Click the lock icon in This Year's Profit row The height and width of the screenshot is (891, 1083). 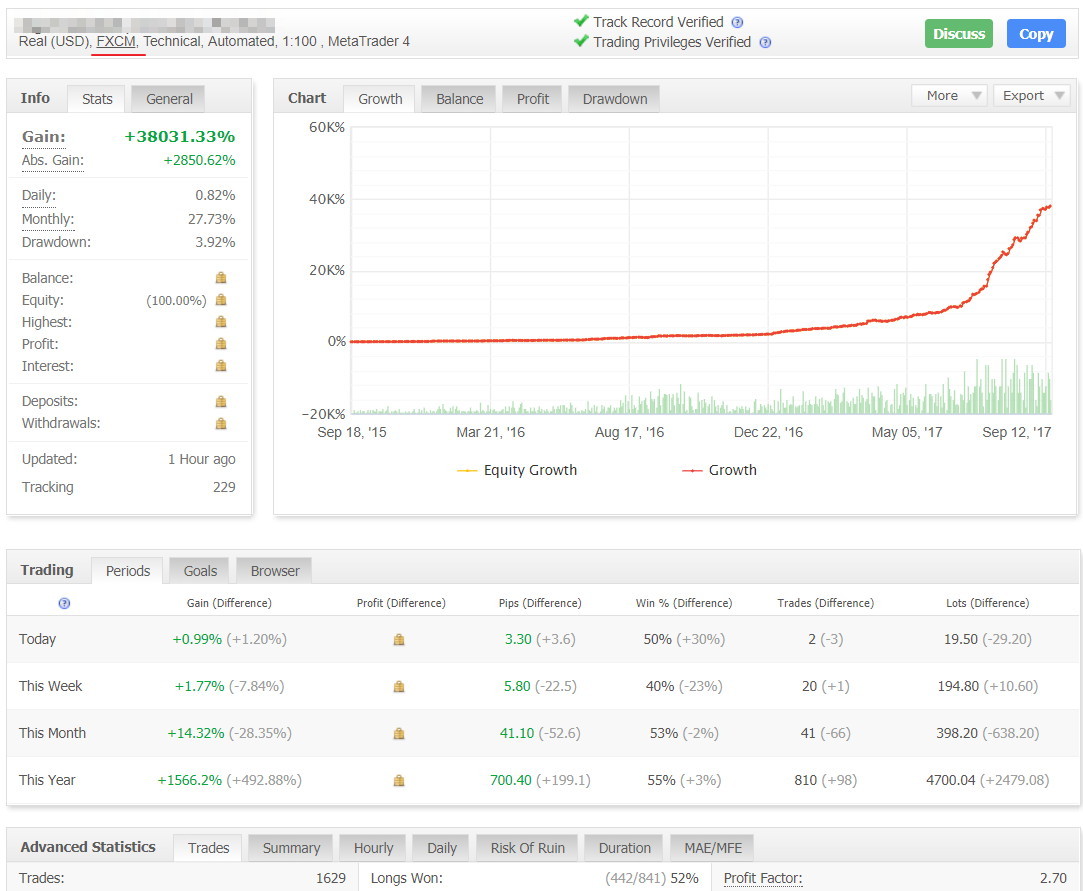tap(399, 780)
